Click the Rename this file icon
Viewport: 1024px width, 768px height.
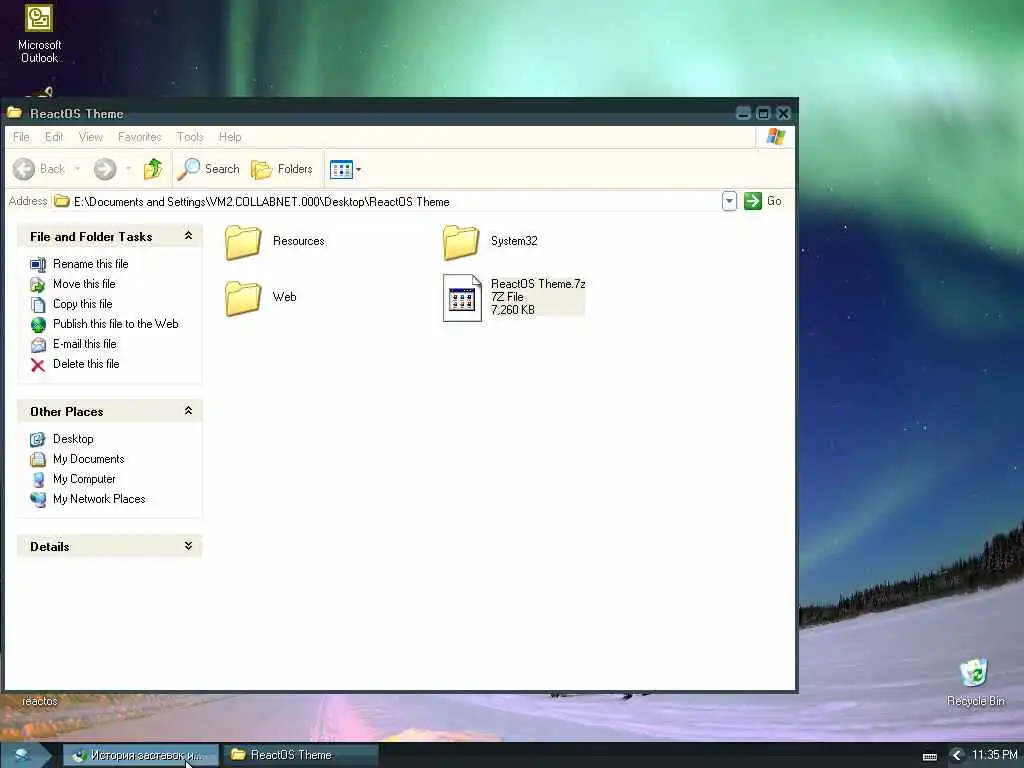coord(38,264)
